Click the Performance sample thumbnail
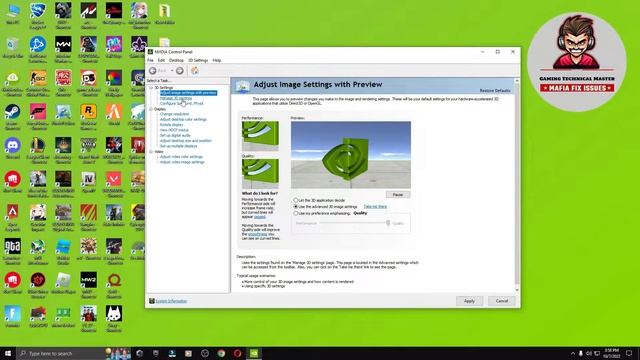The width and height of the screenshot is (640, 360). coord(260,136)
